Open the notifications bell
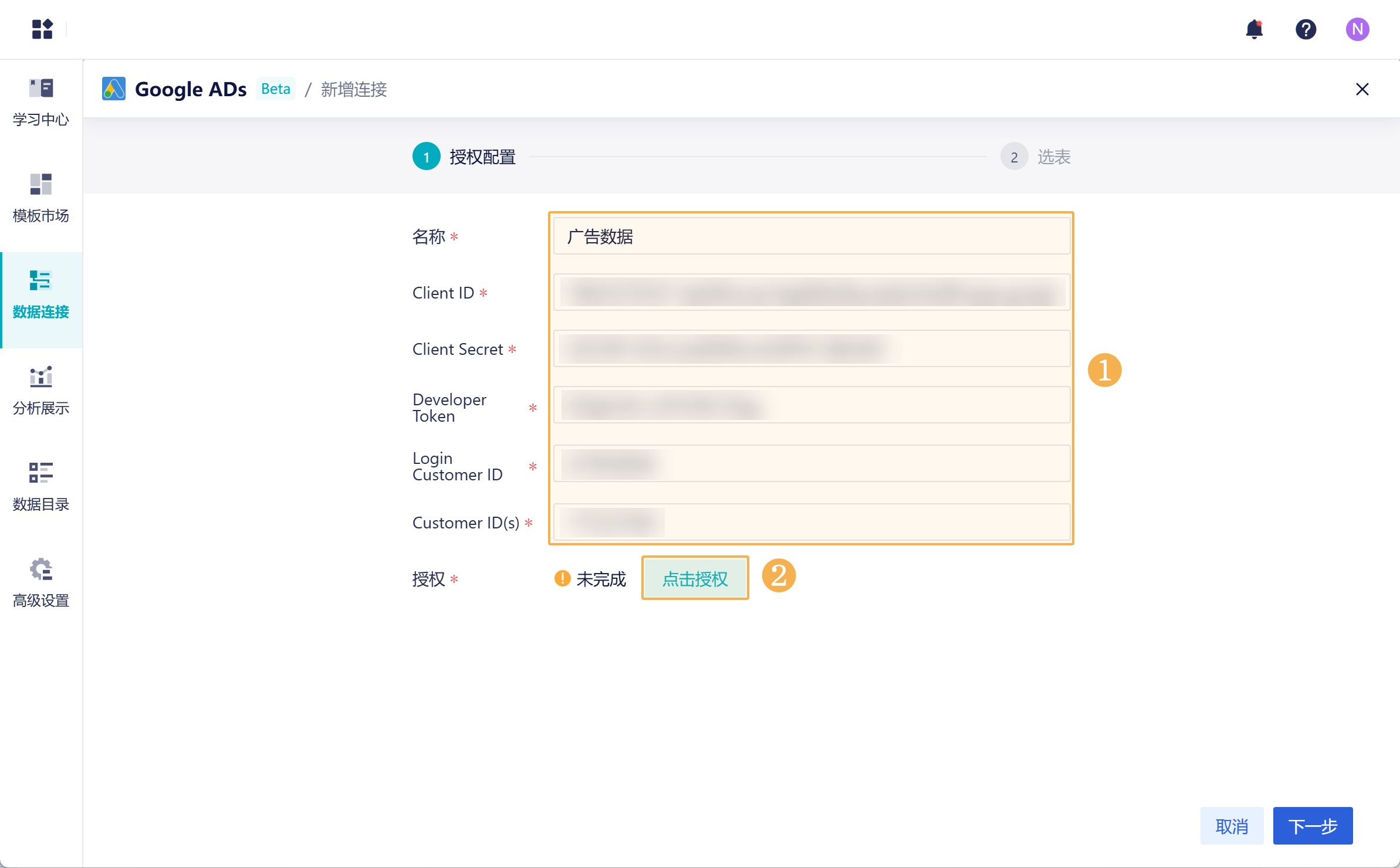The width and height of the screenshot is (1400, 868). pyautogui.click(x=1254, y=29)
